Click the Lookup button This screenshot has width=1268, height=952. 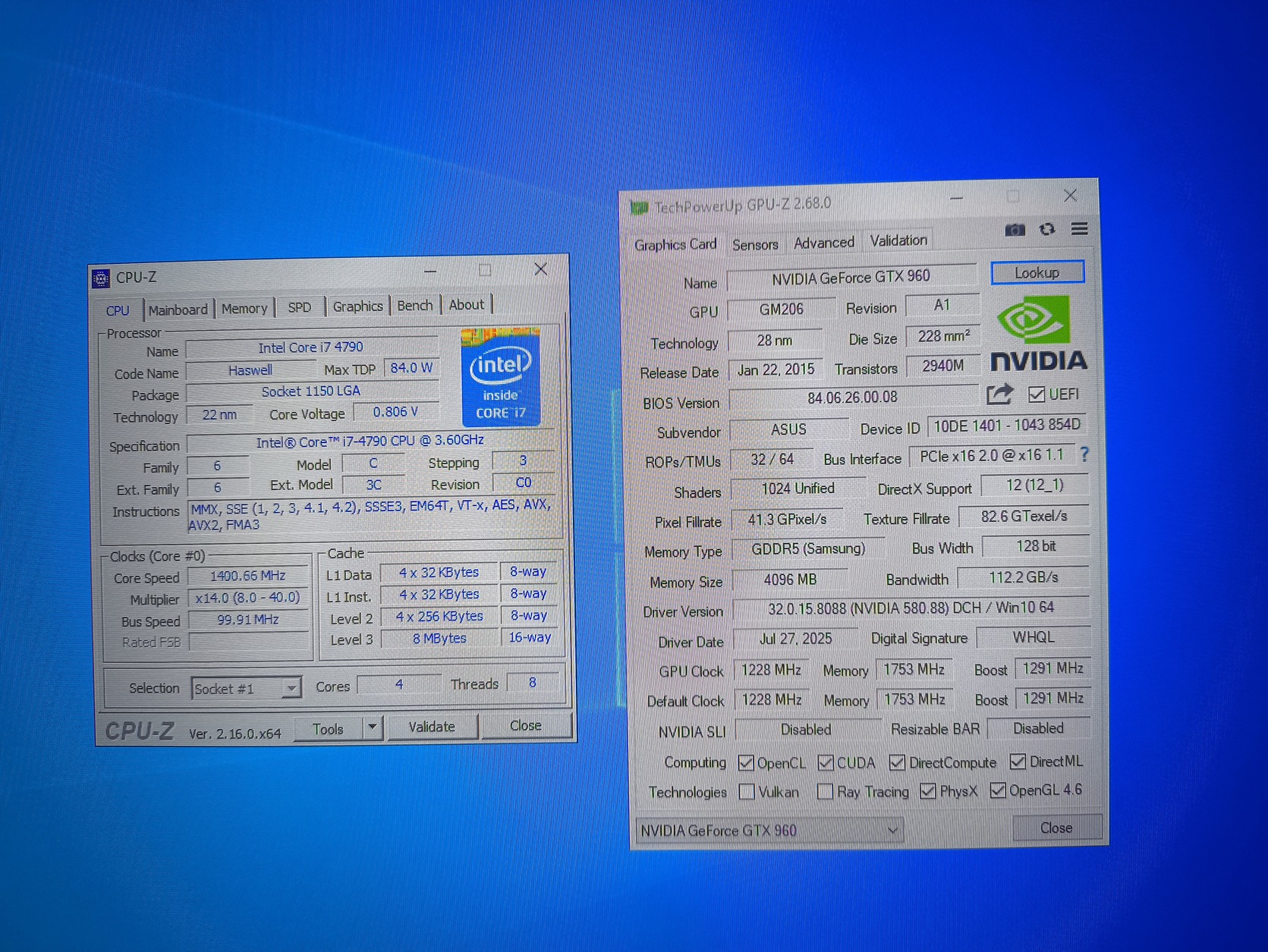click(x=1037, y=272)
